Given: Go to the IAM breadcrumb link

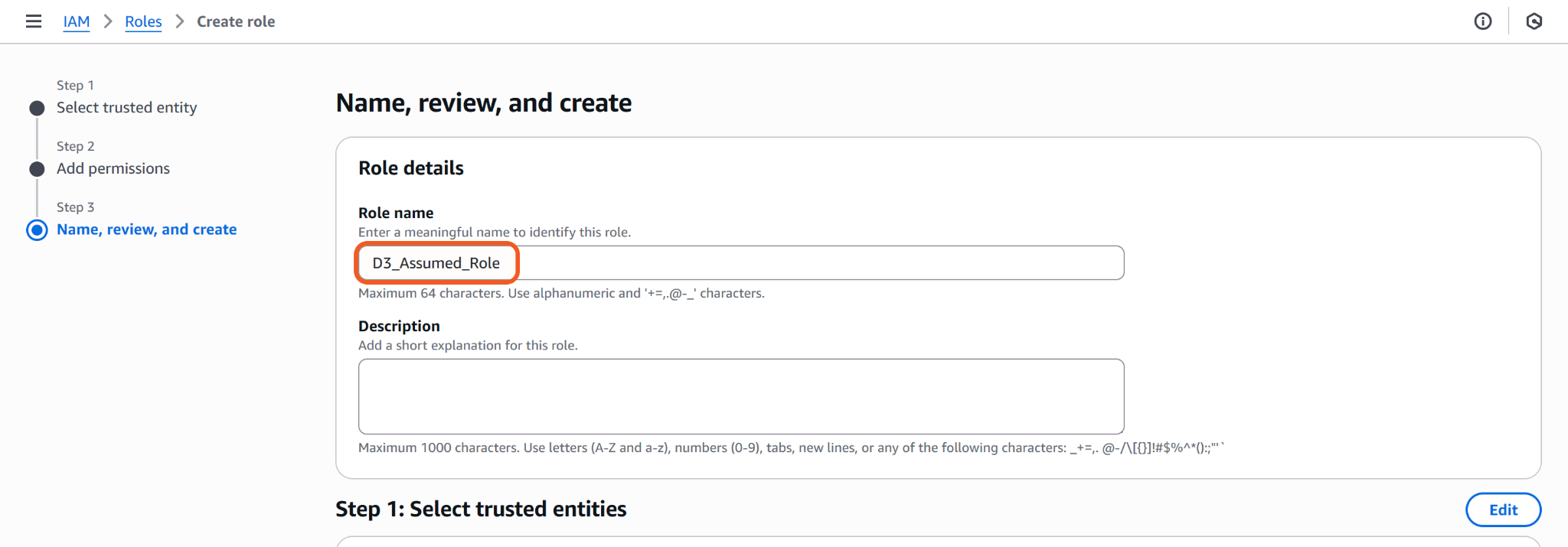Looking at the screenshot, I should 77,21.
